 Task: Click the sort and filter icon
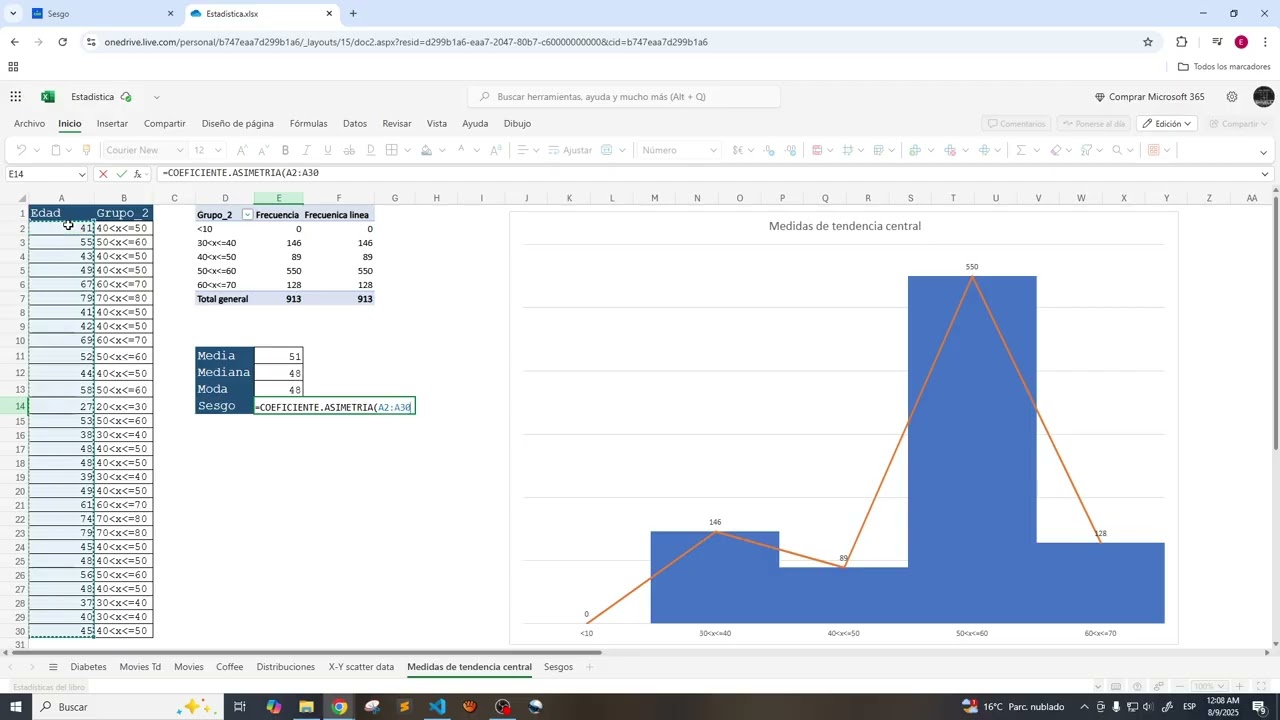1086,150
